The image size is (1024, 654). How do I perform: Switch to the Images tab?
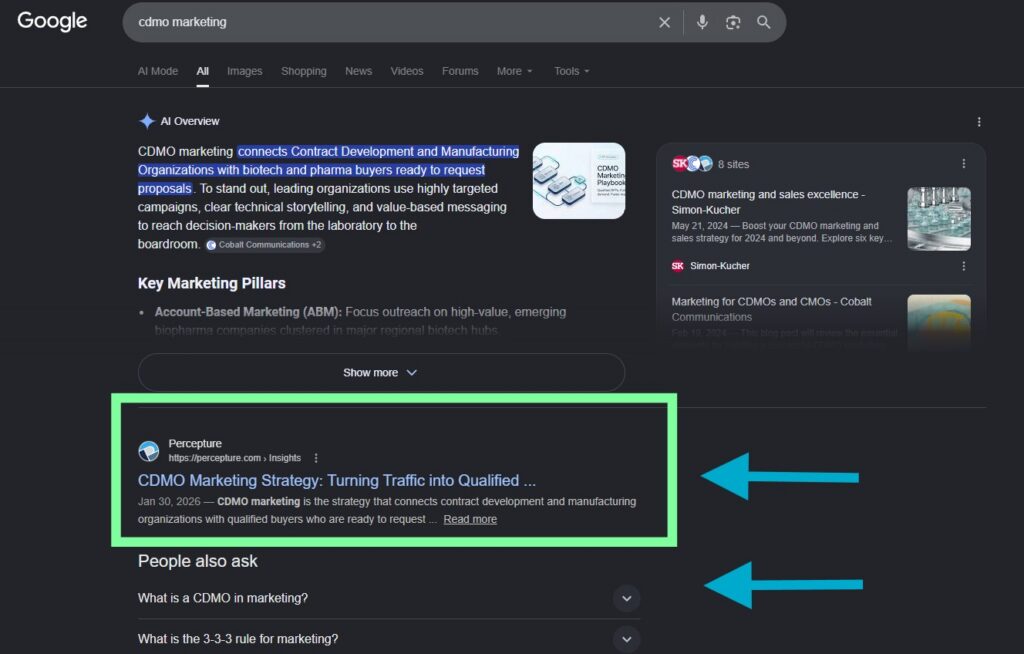coord(244,71)
